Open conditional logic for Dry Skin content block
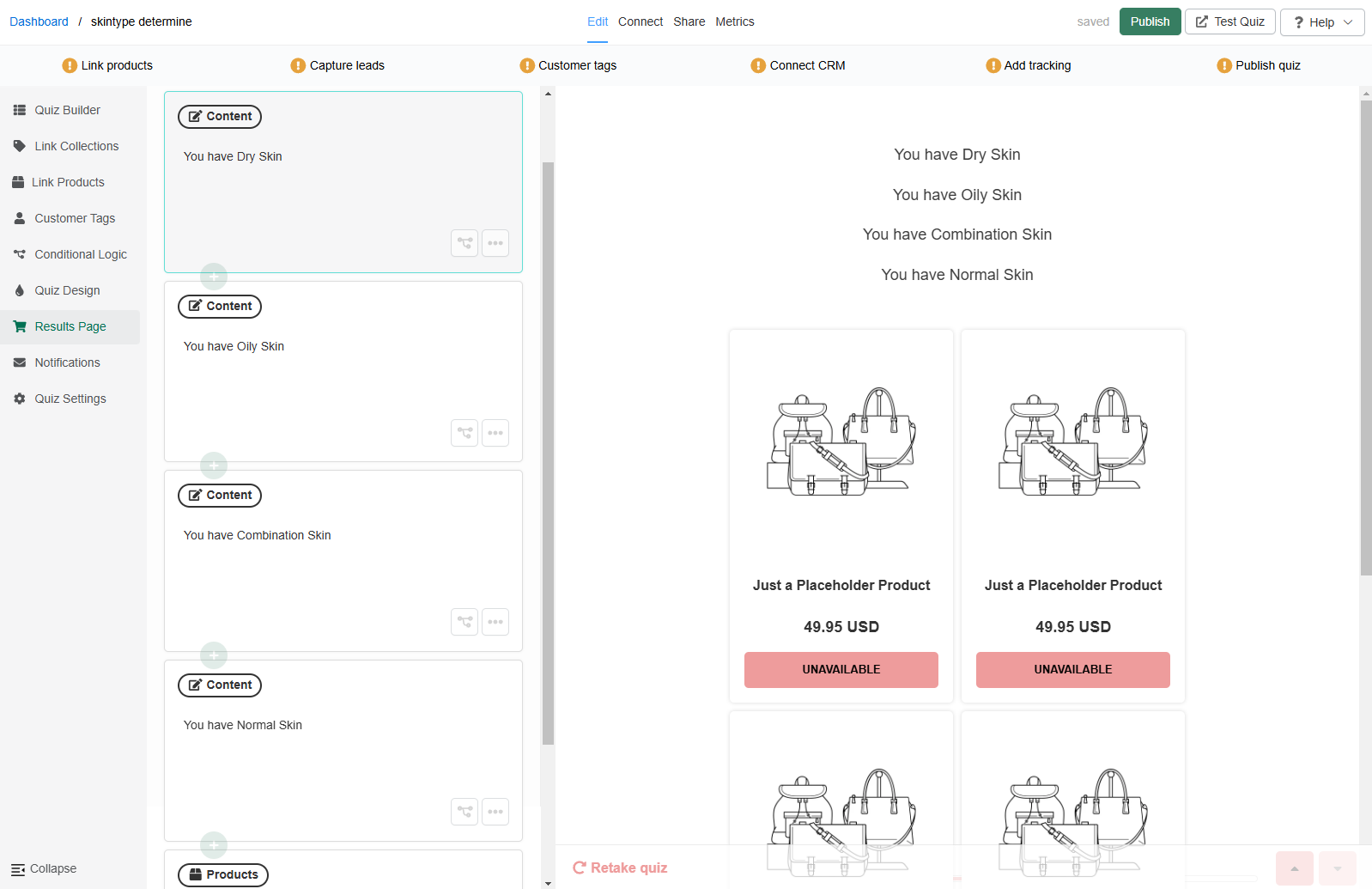The image size is (1372, 889). pyautogui.click(x=464, y=243)
